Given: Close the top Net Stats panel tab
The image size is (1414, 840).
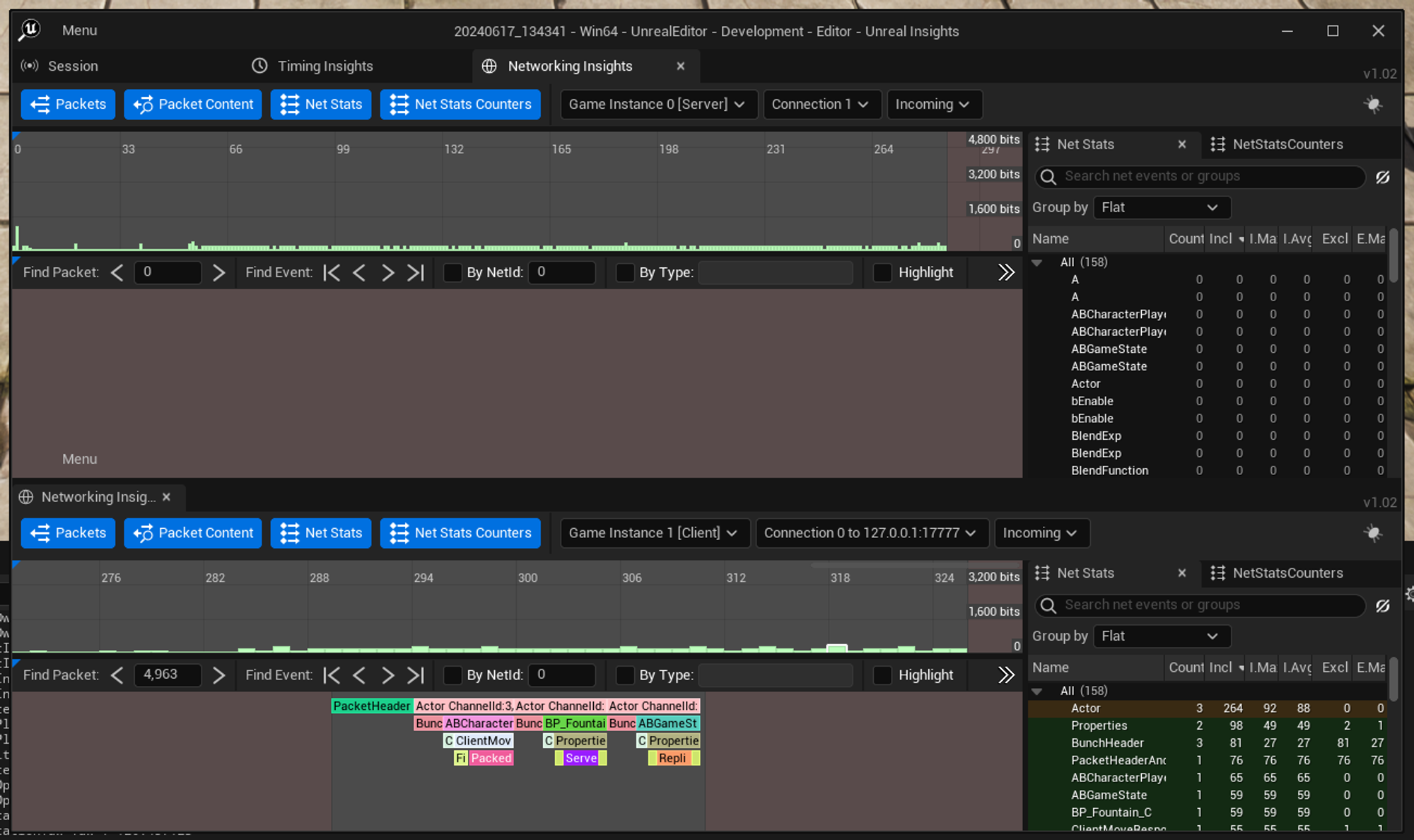Looking at the screenshot, I should pos(1181,144).
